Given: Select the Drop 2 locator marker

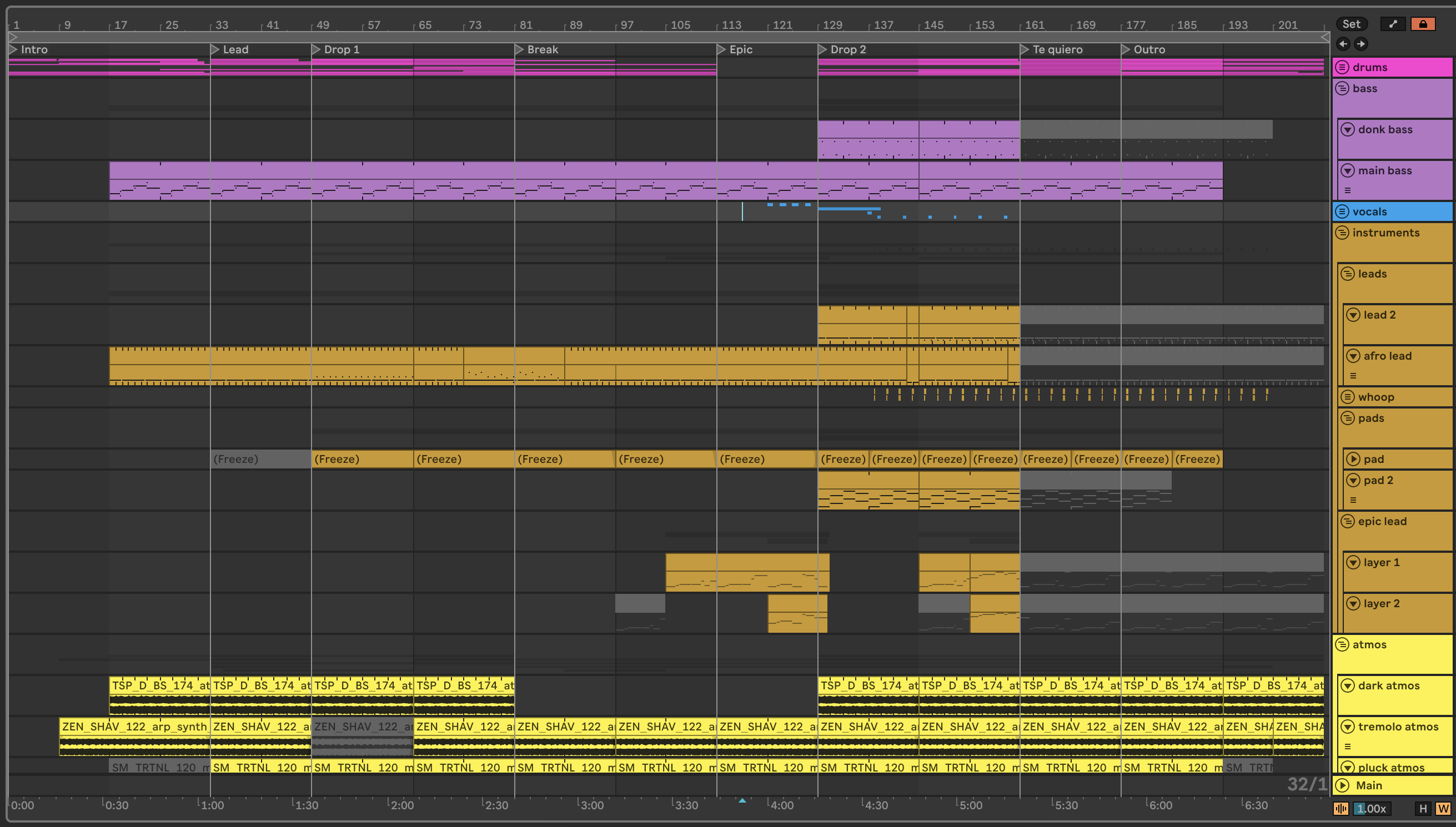Looking at the screenshot, I should [822, 49].
